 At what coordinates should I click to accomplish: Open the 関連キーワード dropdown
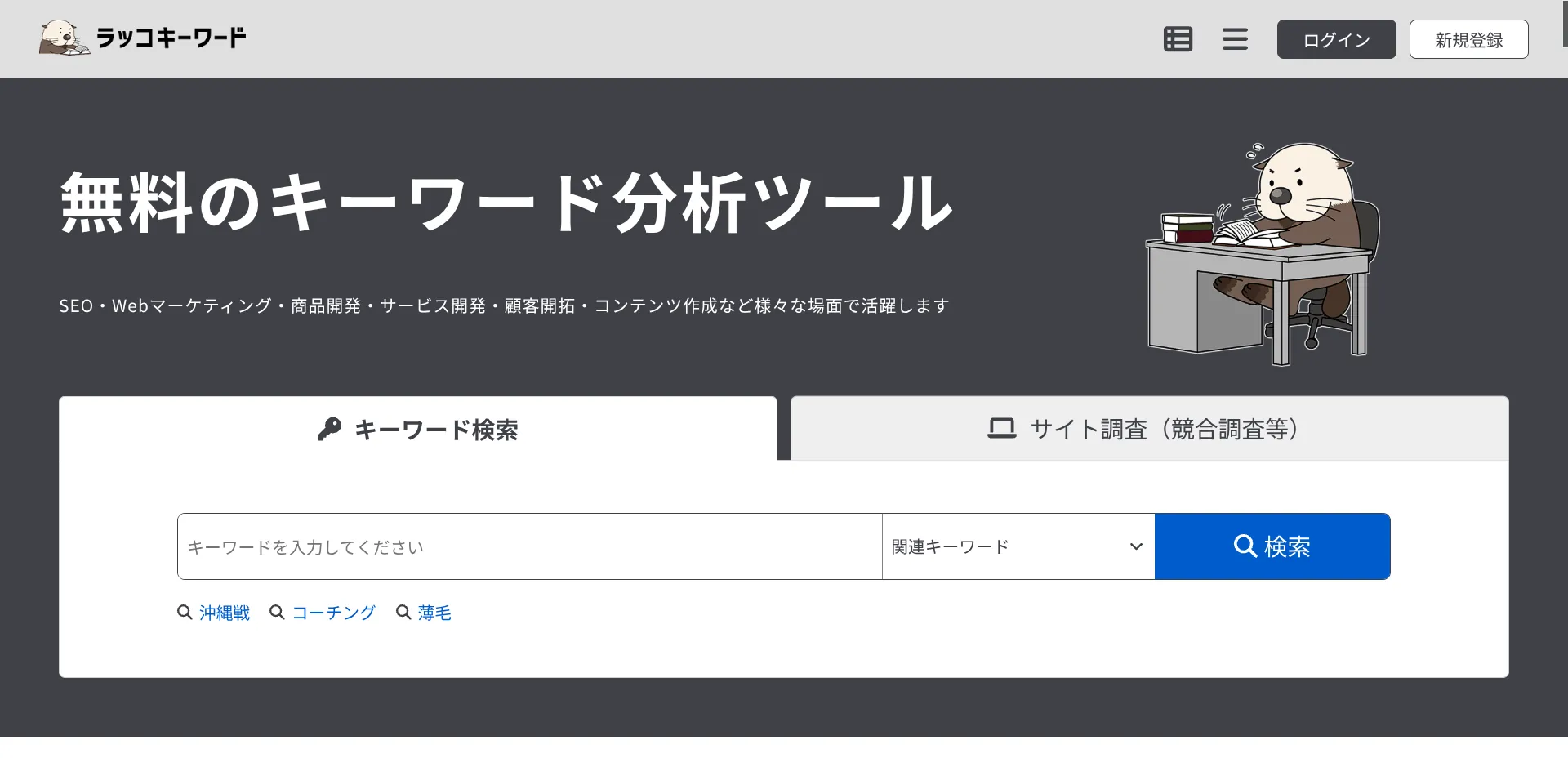(x=1018, y=546)
